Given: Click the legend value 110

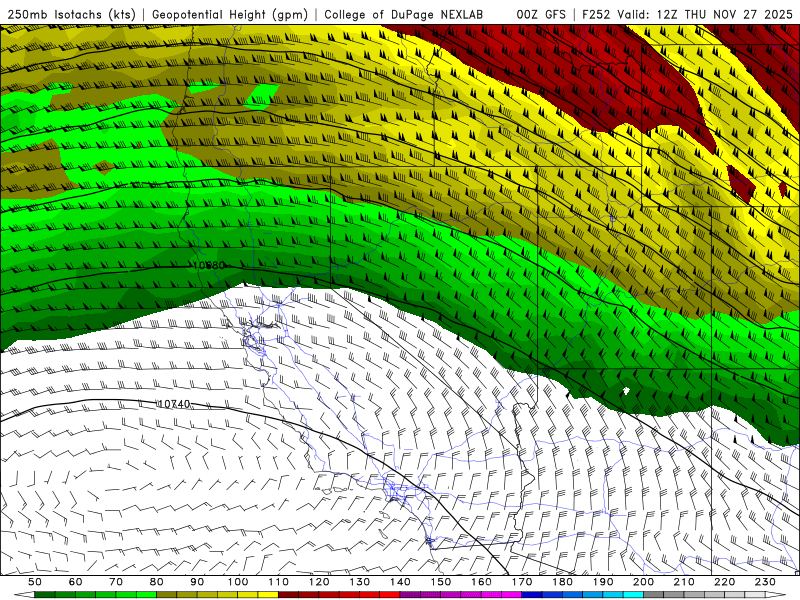Looking at the screenshot, I should 279,582.
